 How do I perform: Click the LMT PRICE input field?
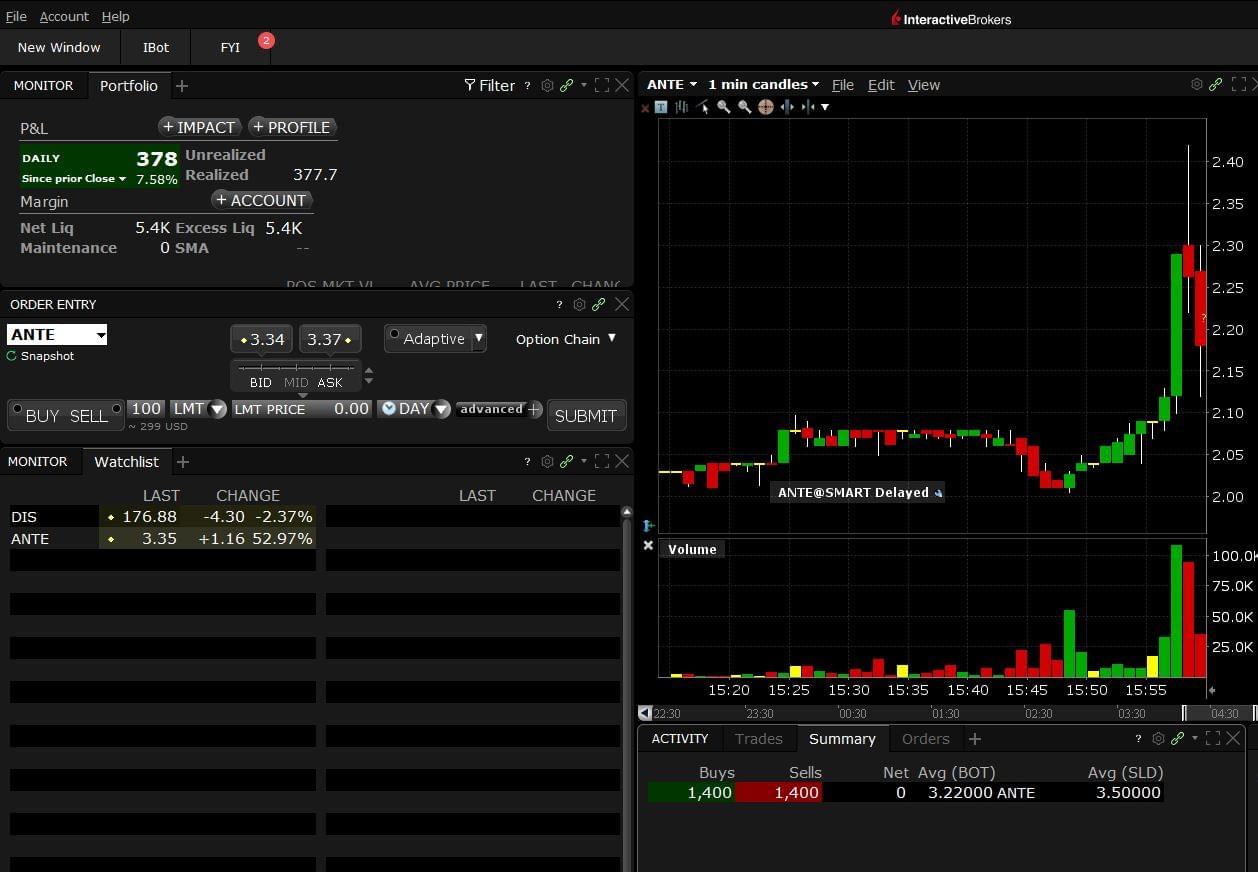click(301, 409)
